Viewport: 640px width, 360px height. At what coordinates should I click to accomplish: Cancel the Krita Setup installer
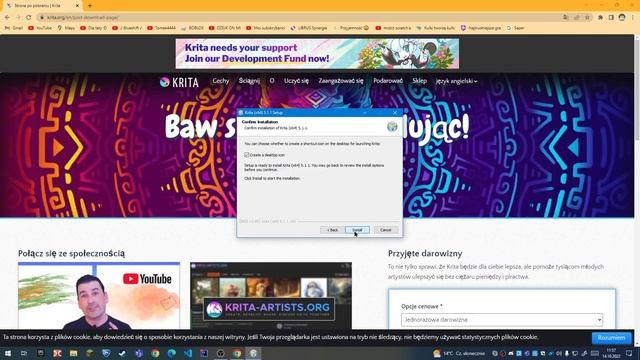tap(386, 230)
